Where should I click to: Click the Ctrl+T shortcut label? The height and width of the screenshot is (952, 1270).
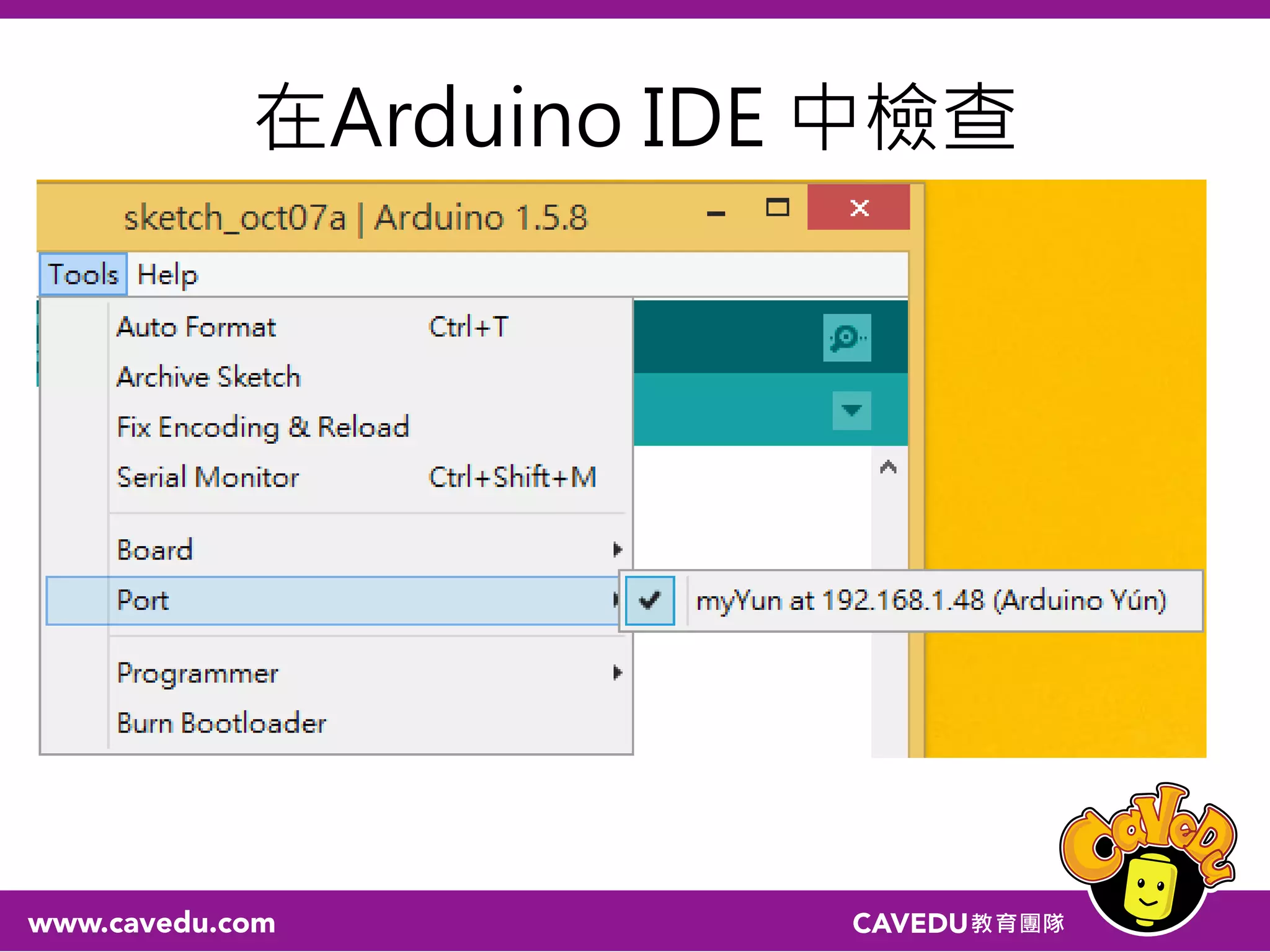(x=469, y=327)
